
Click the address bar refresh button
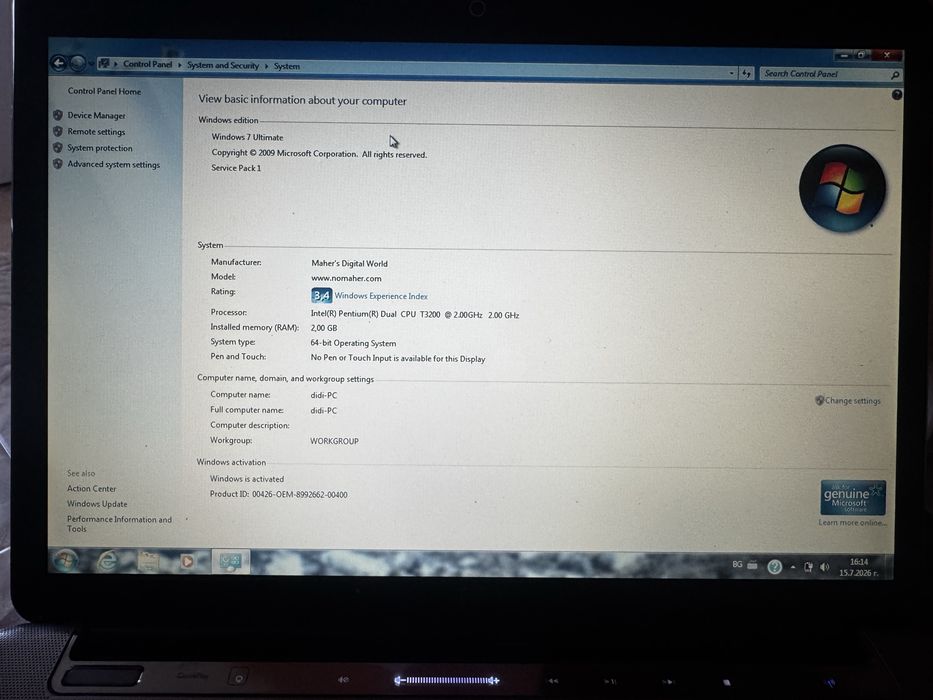pos(746,73)
